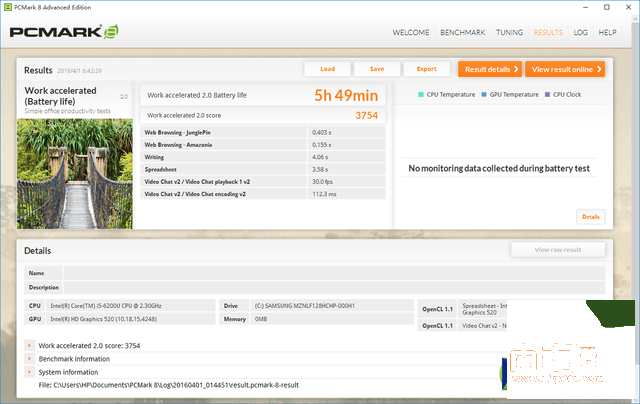Switch to the BENCHMARK tab
This screenshot has height=404, width=640.
tap(463, 32)
